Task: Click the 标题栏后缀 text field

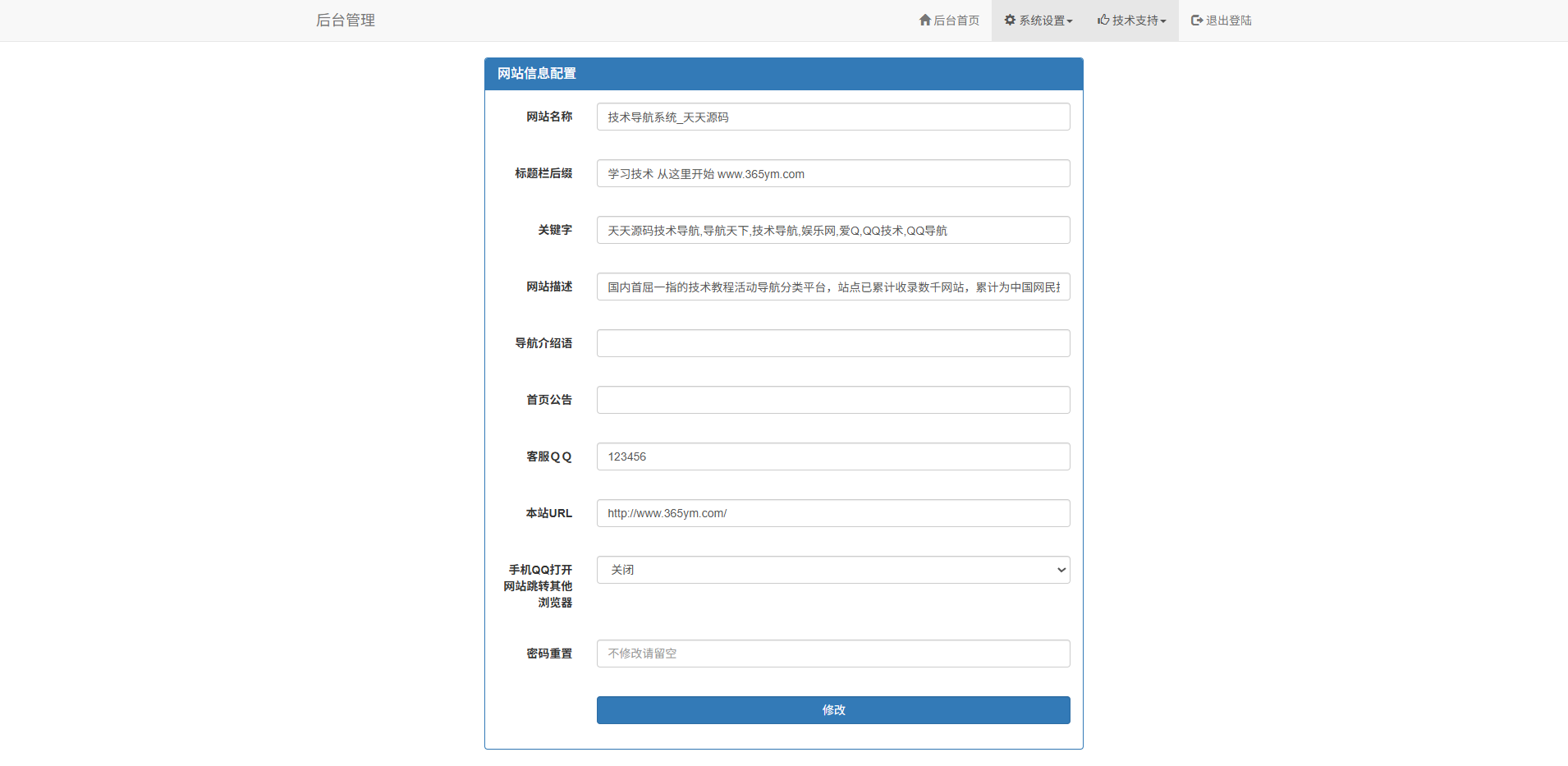Action: point(832,173)
